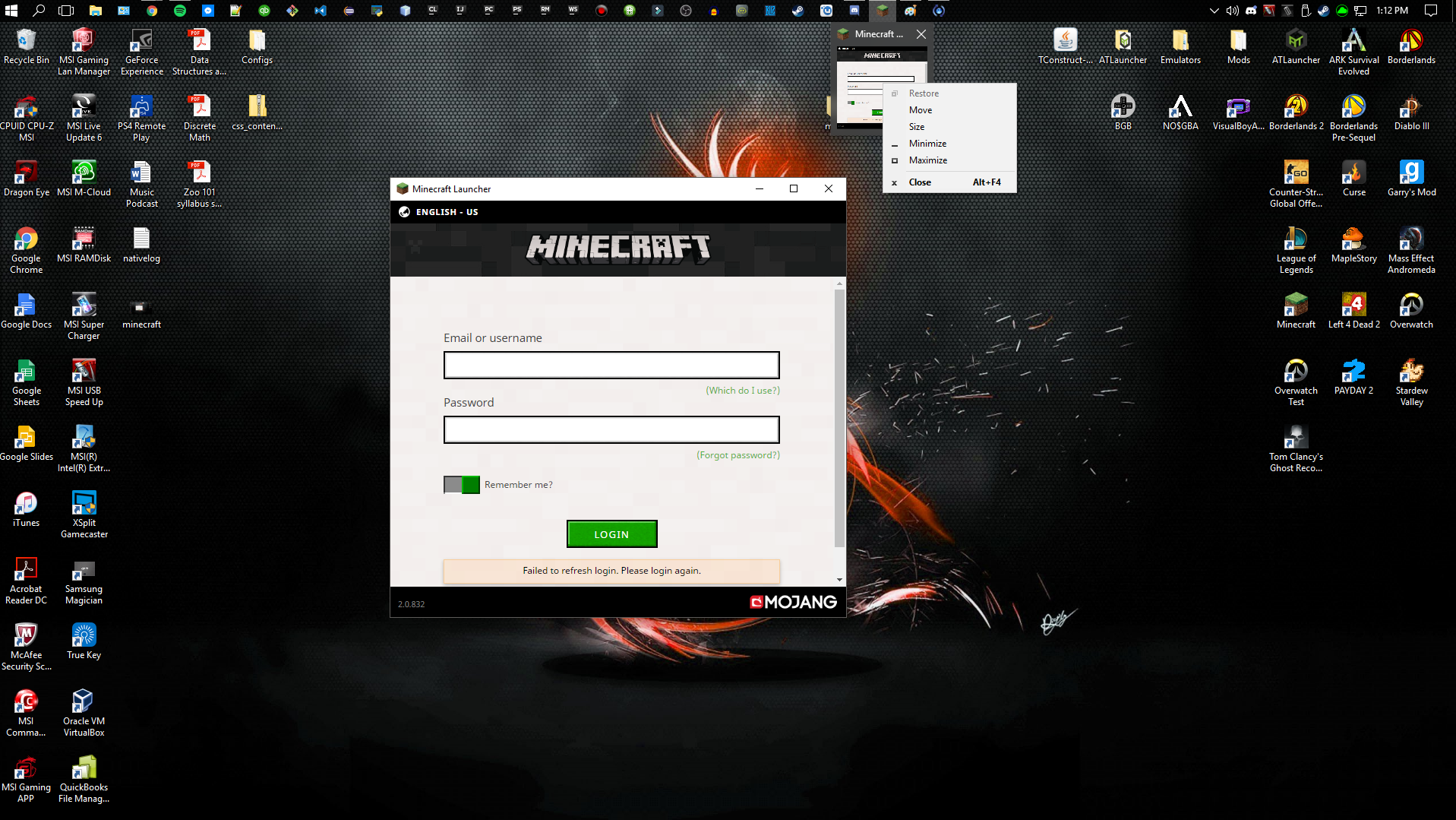The image size is (1456, 820).
Task: Select the ARK Survival Evolved icon
Action: point(1354,52)
